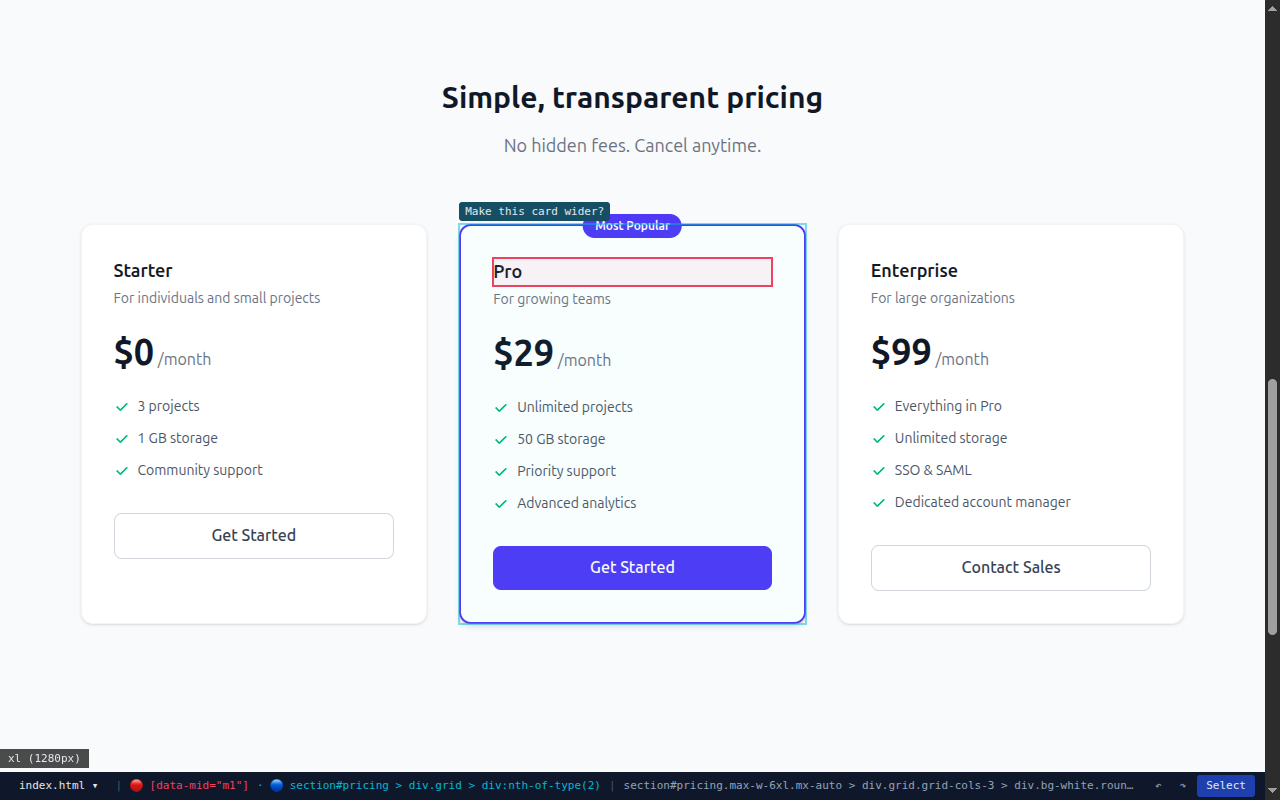Select div.grid.grid-cols-3 in the breadcrumb path
1280x800 pixels.
click(x=928, y=786)
